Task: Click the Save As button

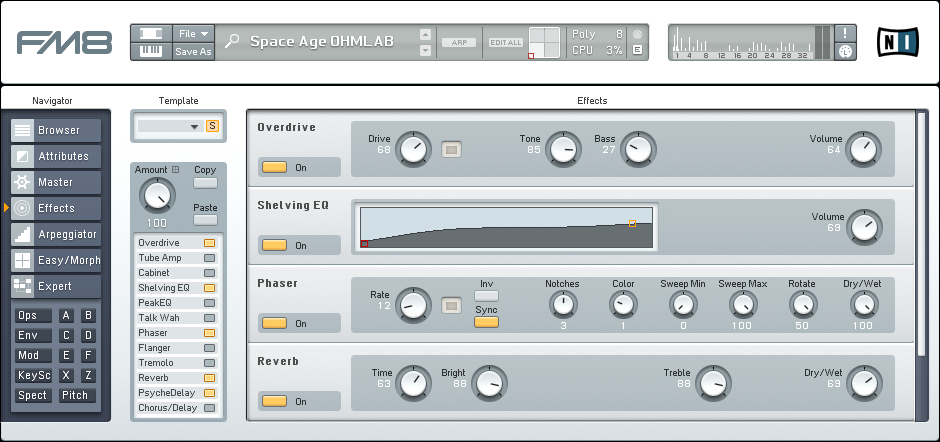Action: (x=193, y=52)
